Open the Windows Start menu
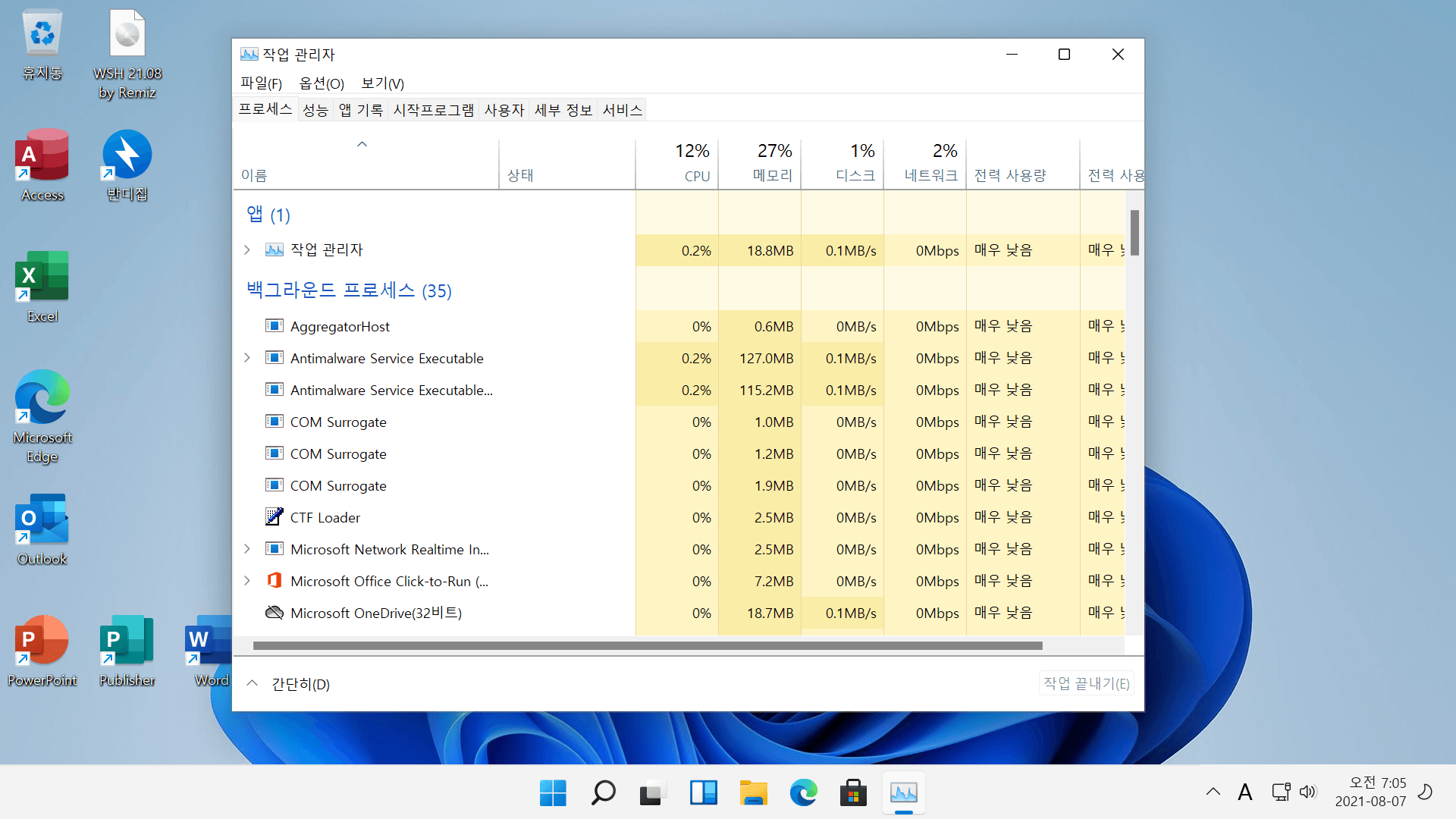The width and height of the screenshot is (1456, 819). 553,793
